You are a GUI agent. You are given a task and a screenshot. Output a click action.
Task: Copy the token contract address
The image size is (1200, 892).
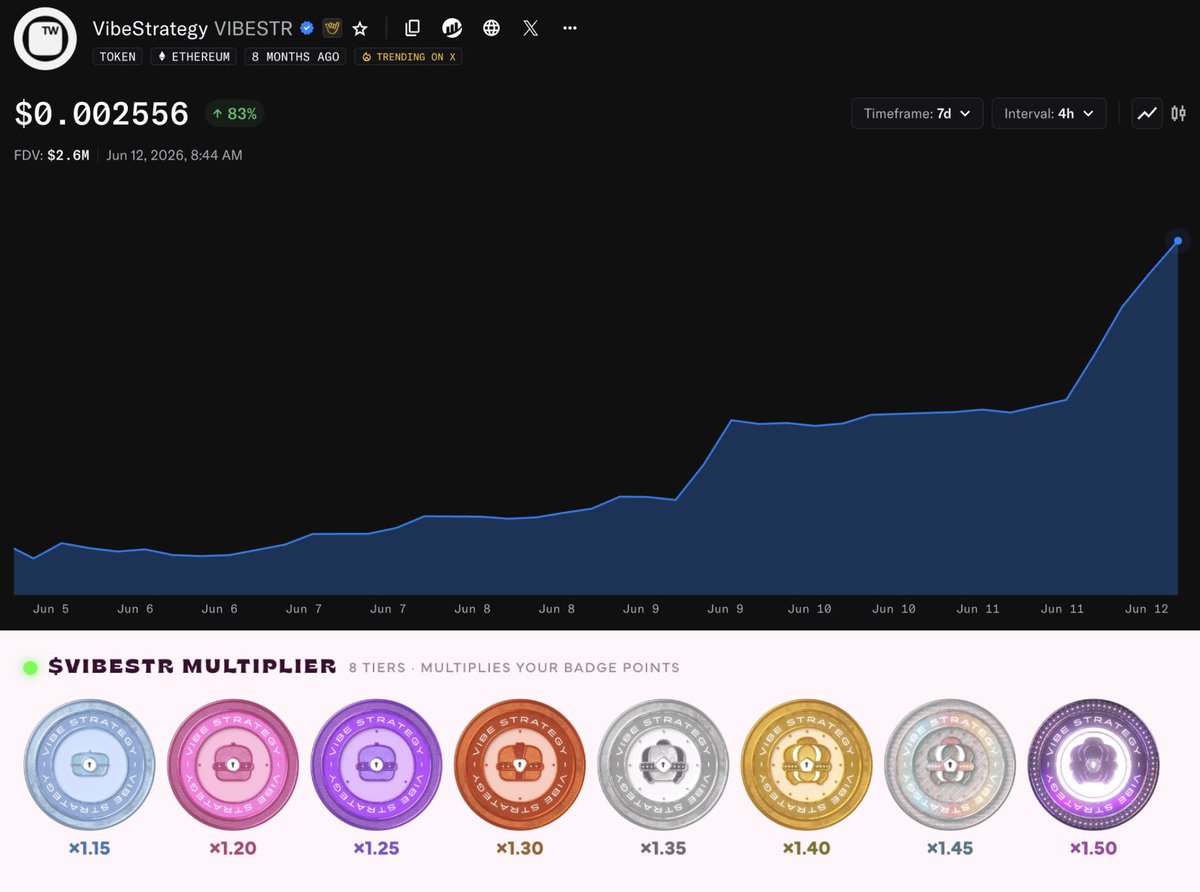412,28
